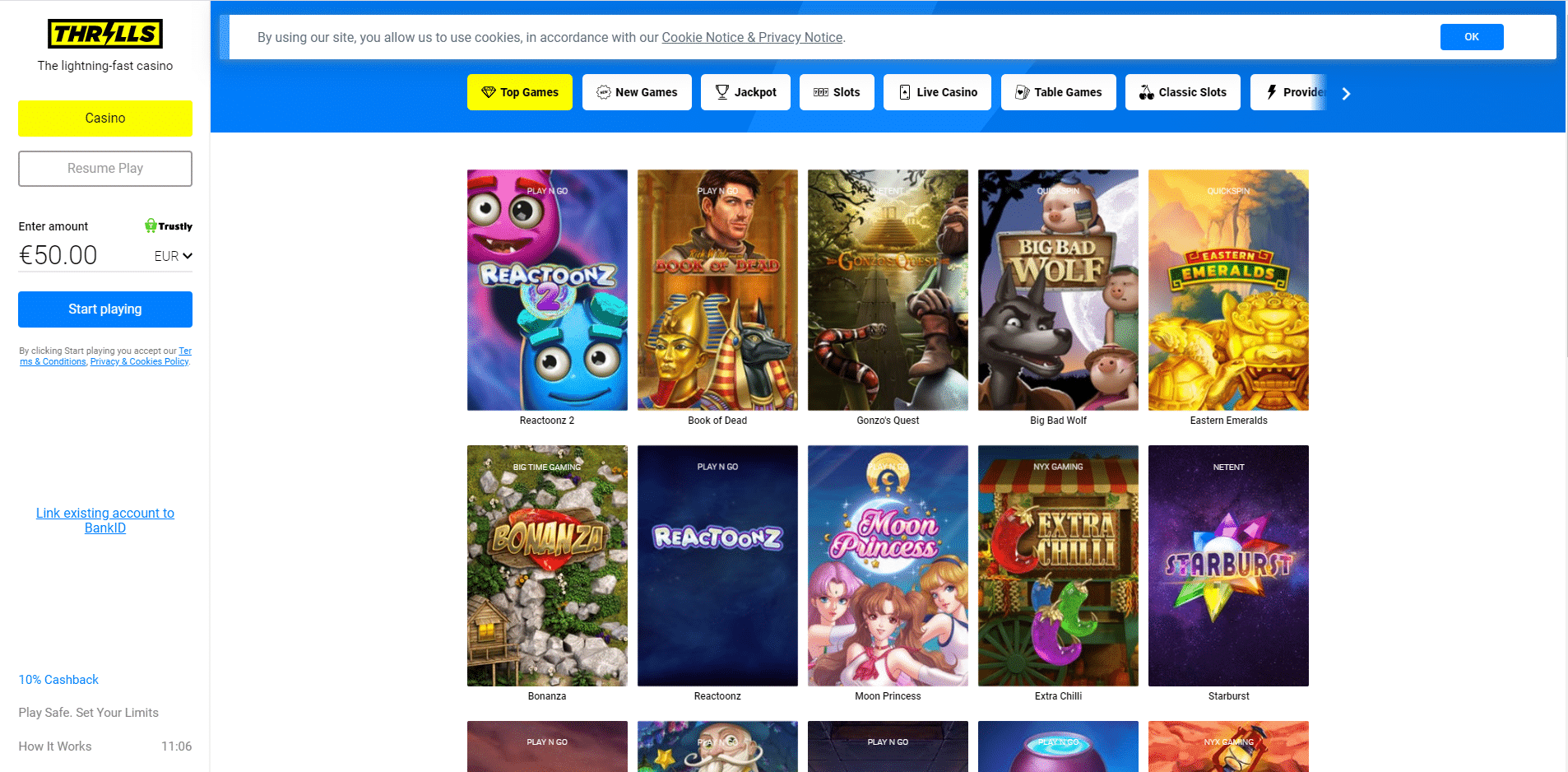The image size is (1568, 772).
Task: Click the cherries icon on Classic Slots
Action: (1147, 92)
